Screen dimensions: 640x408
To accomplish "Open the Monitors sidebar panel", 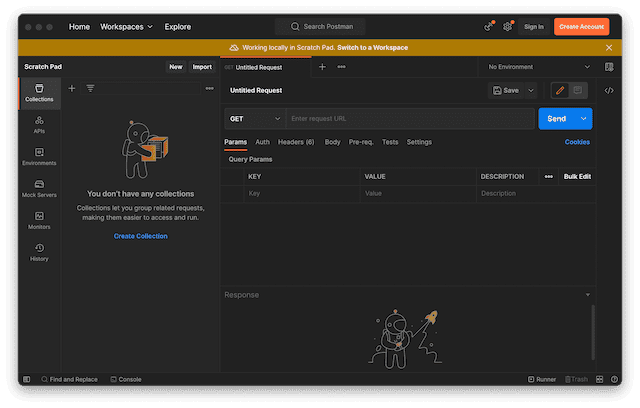I will [x=39, y=220].
